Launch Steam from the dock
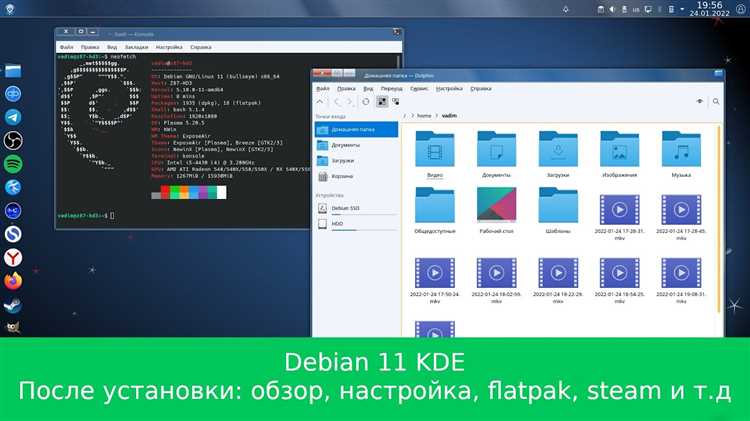 tap(13, 304)
